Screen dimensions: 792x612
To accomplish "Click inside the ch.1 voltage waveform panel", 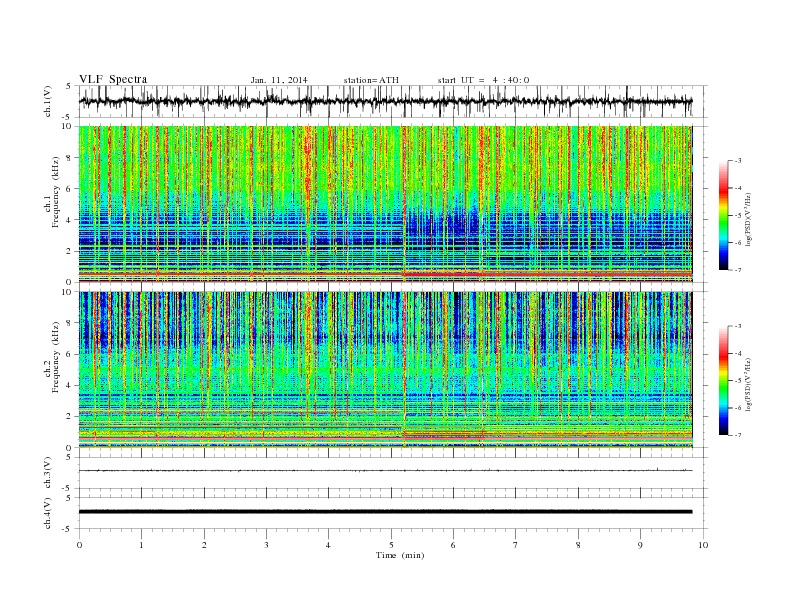I will point(393,101).
